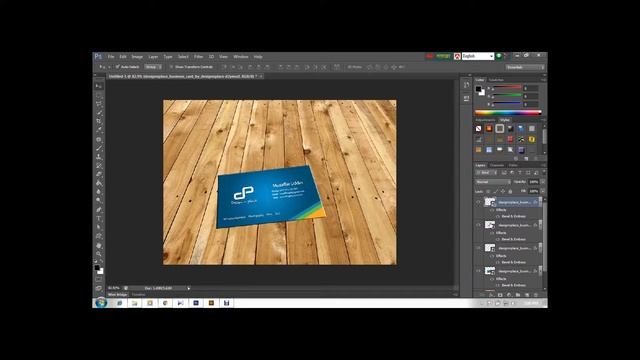Select the Brush tool
The width and height of the screenshot is (640, 360).
tap(99, 148)
